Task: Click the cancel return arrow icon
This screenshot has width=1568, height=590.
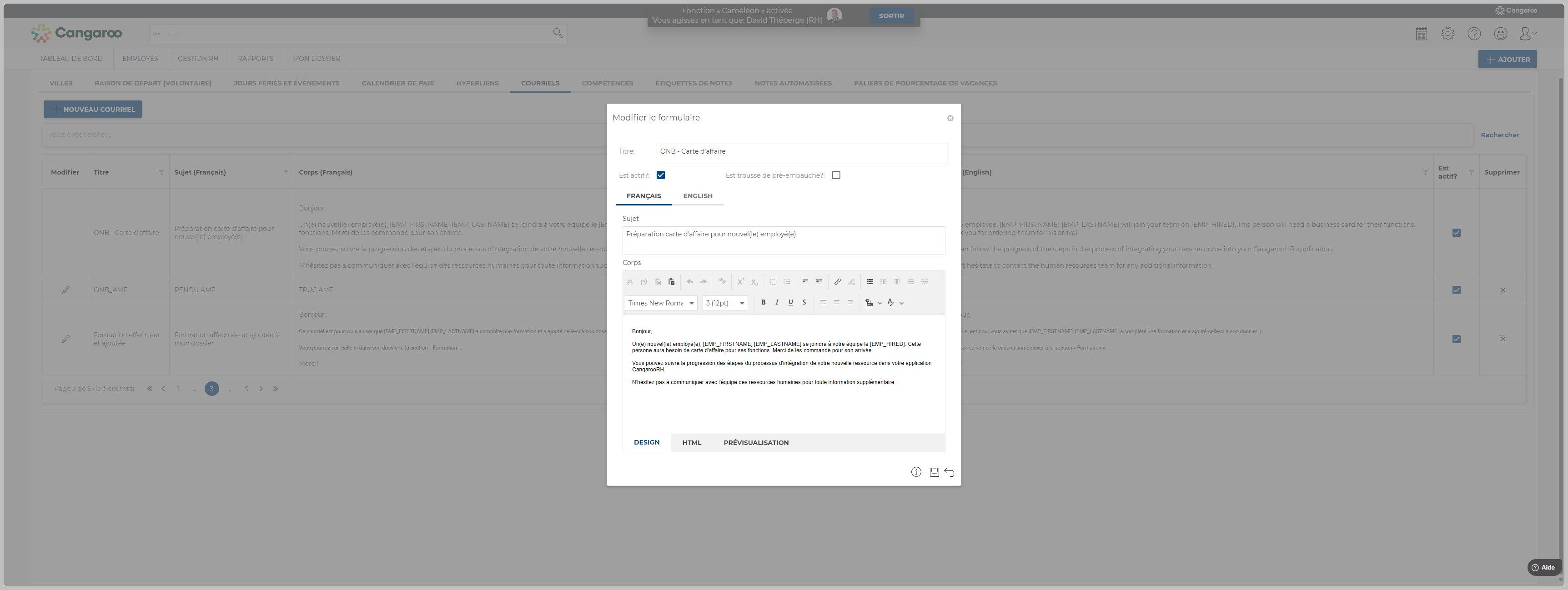Action: click(949, 472)
